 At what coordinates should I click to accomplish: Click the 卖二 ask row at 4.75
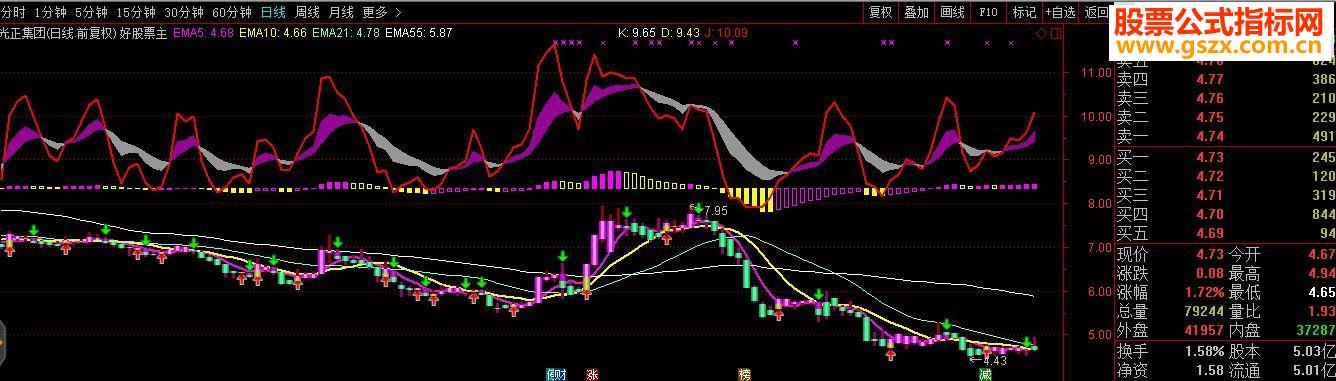[x=1225, y=117]
